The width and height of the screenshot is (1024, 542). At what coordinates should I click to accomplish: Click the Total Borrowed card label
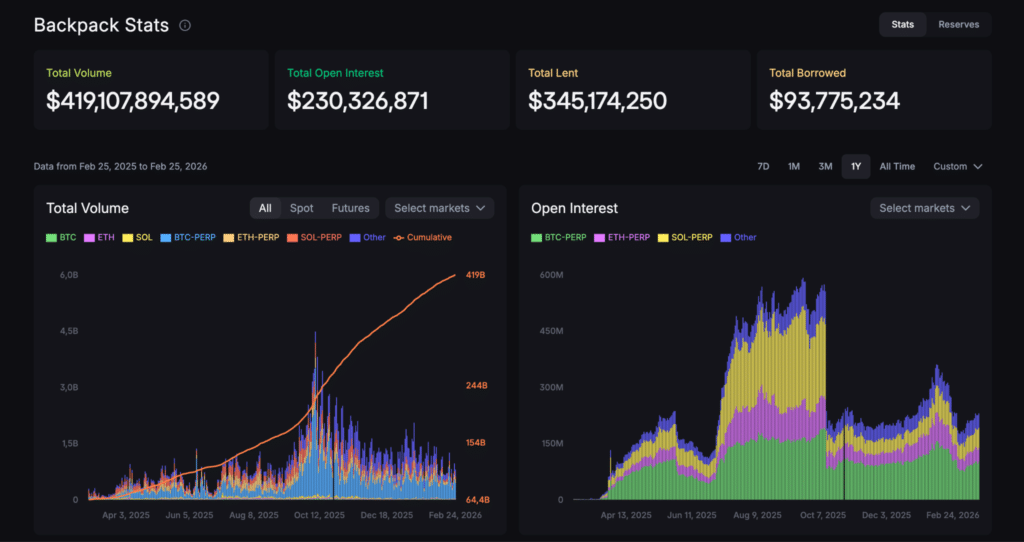click(807, 73)
